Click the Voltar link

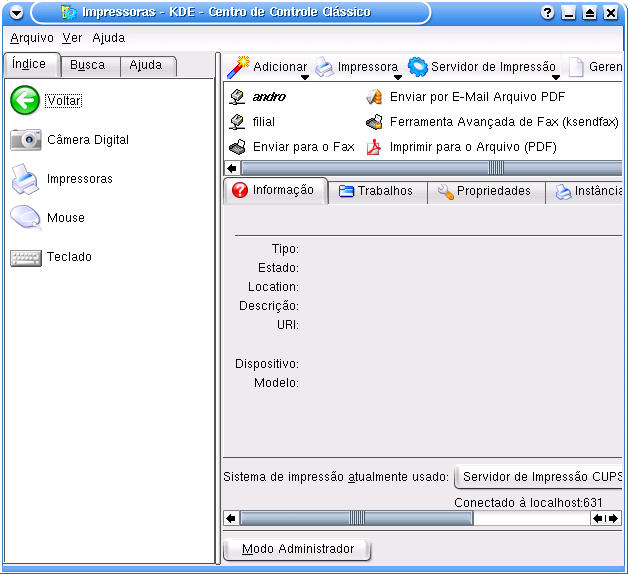pos(63,101)
